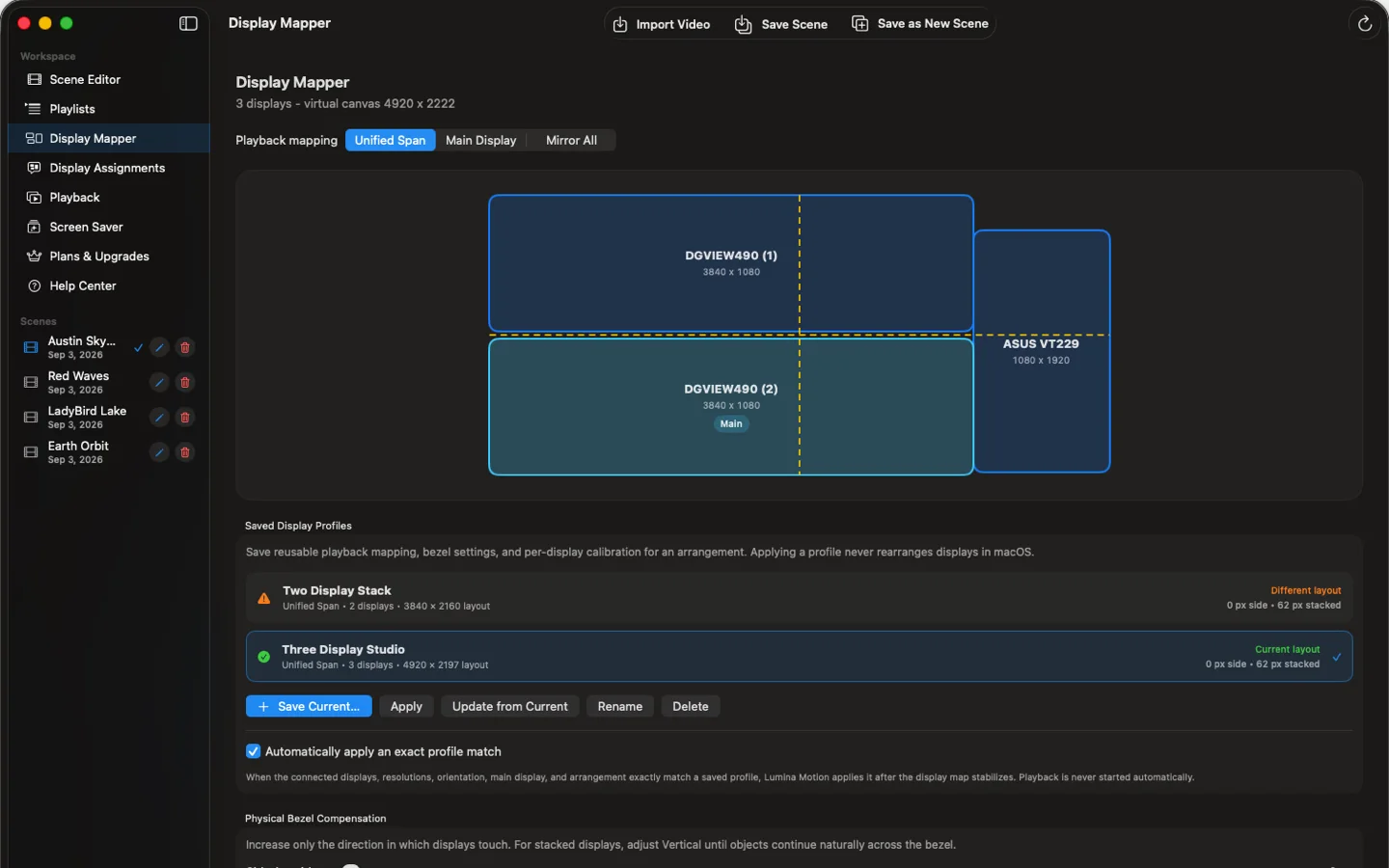Delete the Red Waves scene trash icon

pos(185,383)
